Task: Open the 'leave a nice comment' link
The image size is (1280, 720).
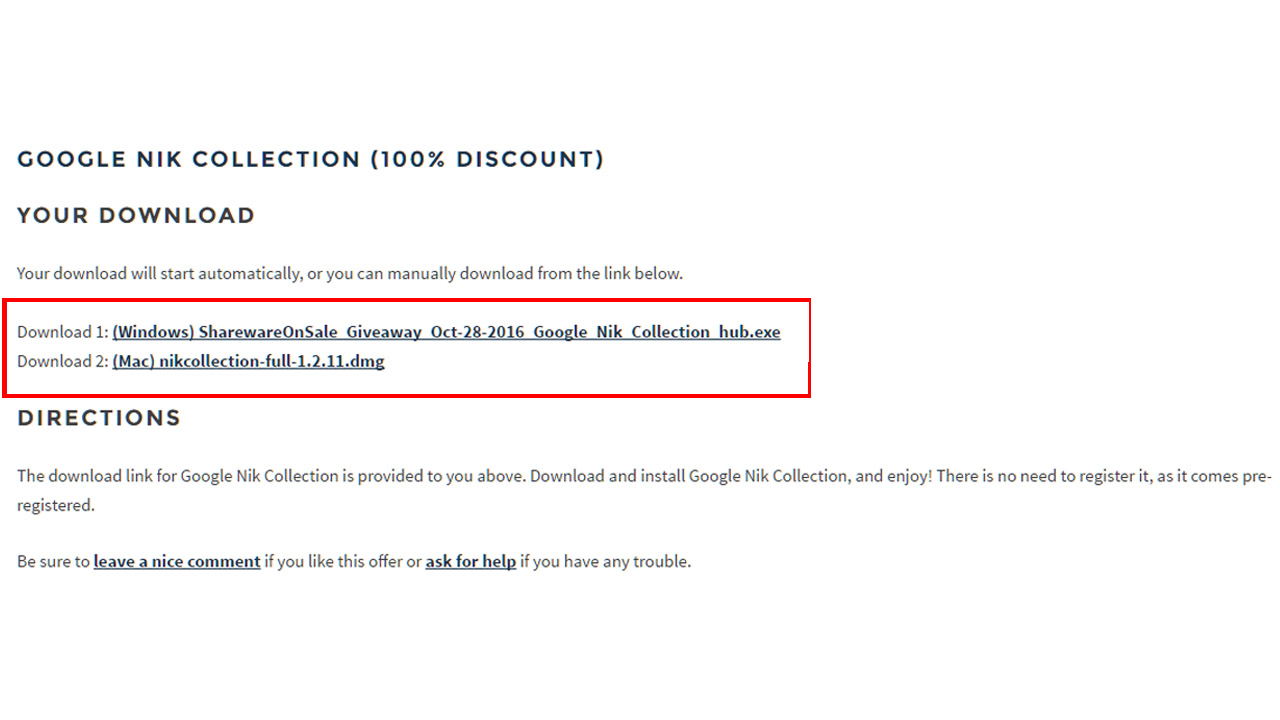Action: (177, 562)
